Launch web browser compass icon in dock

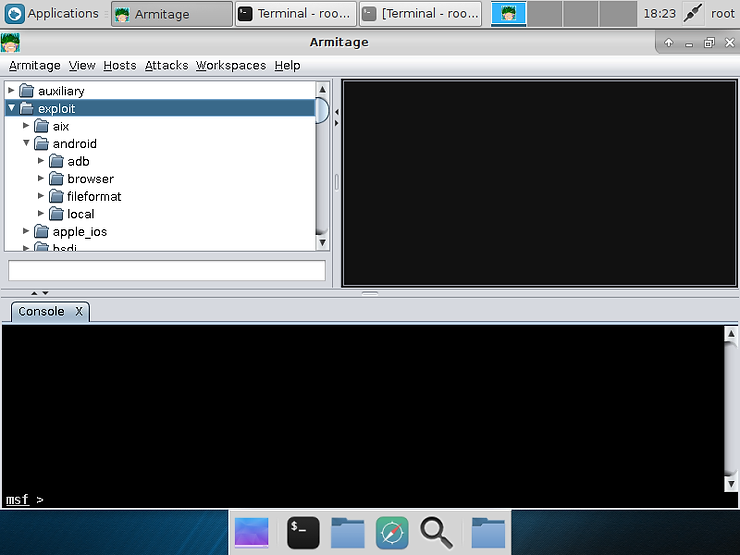pos(392,532)
